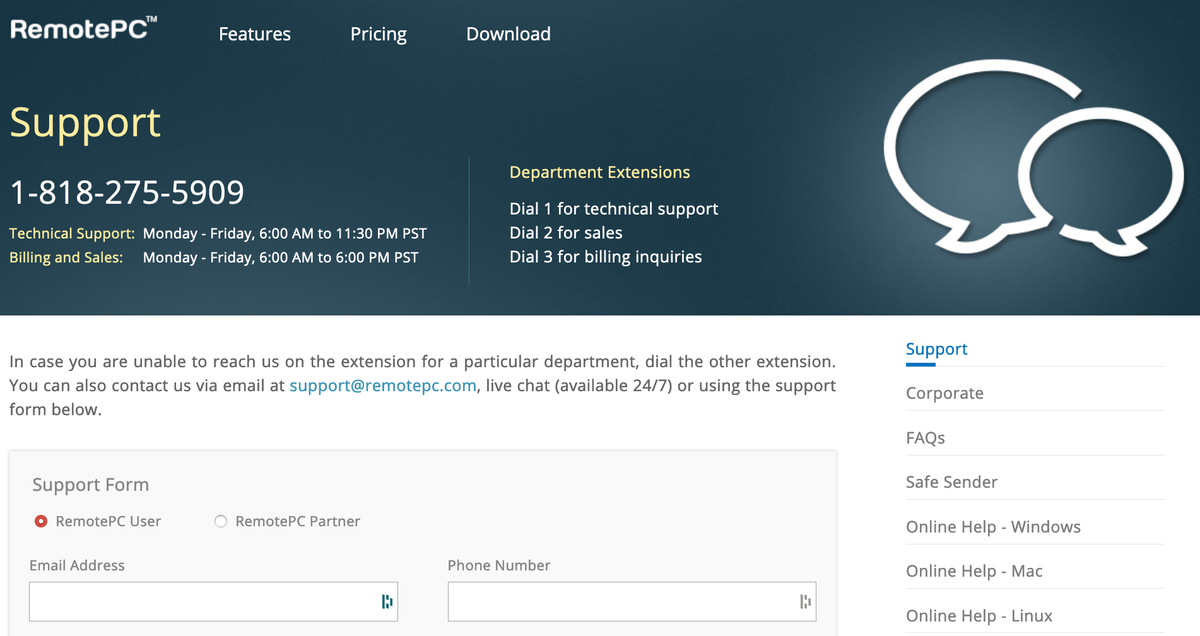Select the RemotePC Partner radio button
Image resolution: width=1200 pixels, height=636 pixels.
point(220,520)
